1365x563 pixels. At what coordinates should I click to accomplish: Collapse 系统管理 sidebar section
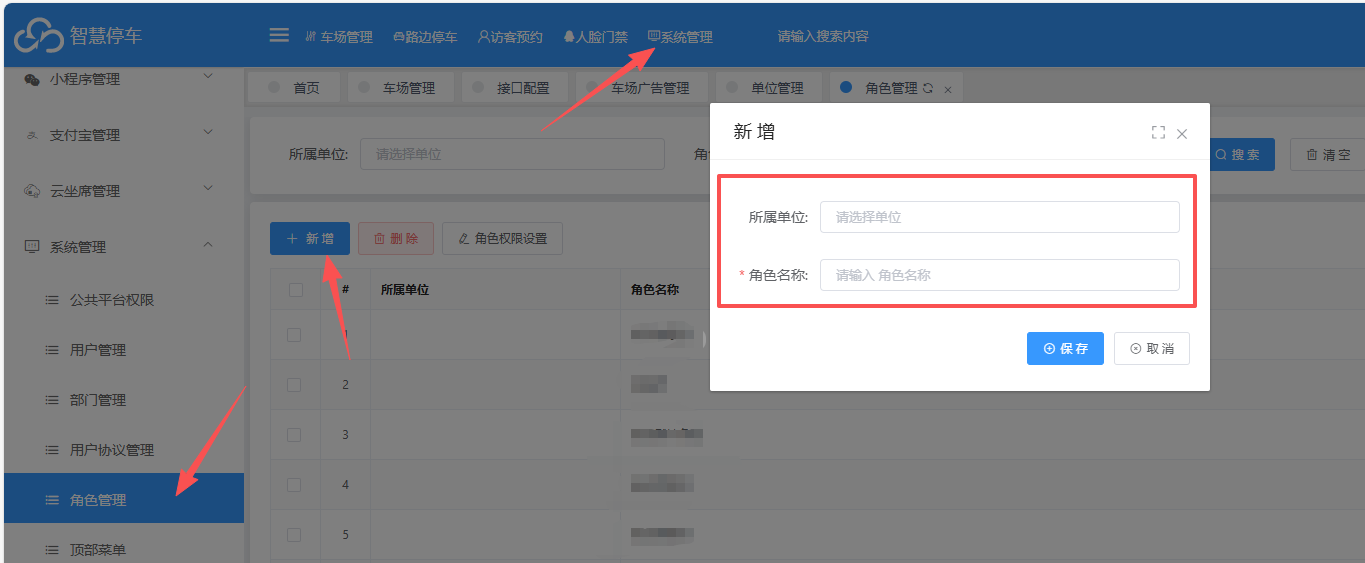point(124,247)
